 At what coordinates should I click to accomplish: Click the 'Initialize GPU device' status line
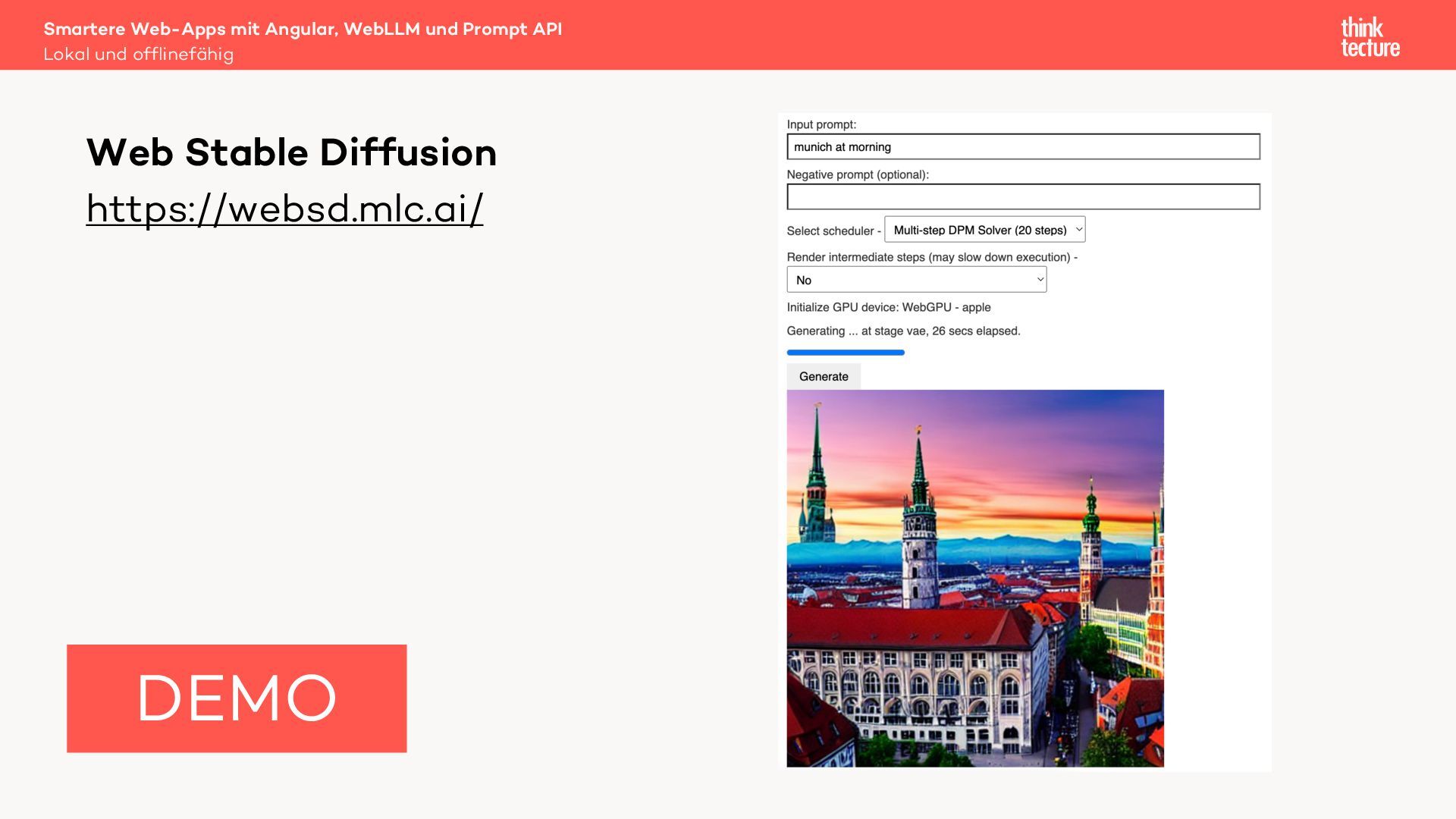(x=888, y=307)
